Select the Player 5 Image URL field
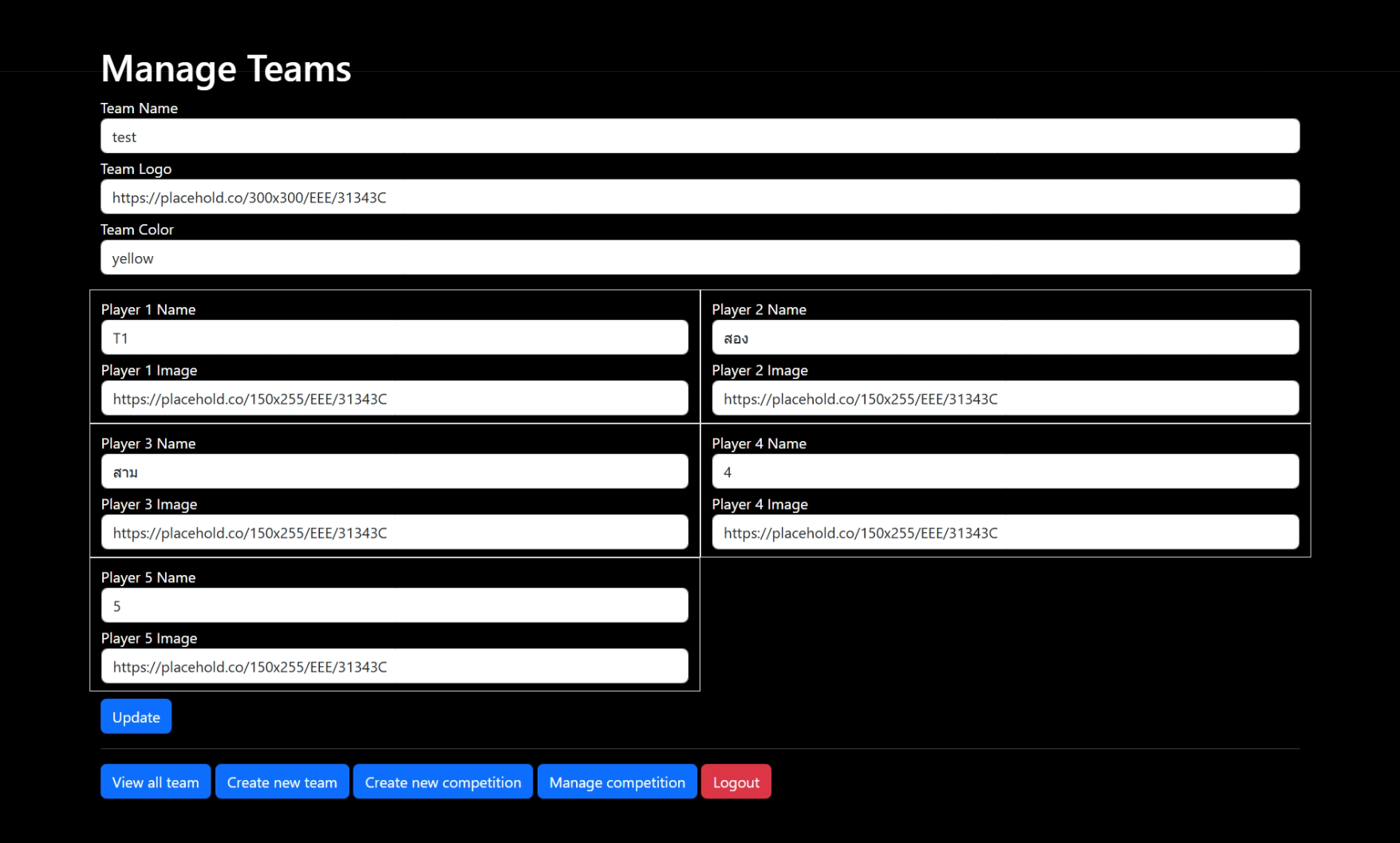Viewport: 1400px width, 843px height. [x=394, y=666]
